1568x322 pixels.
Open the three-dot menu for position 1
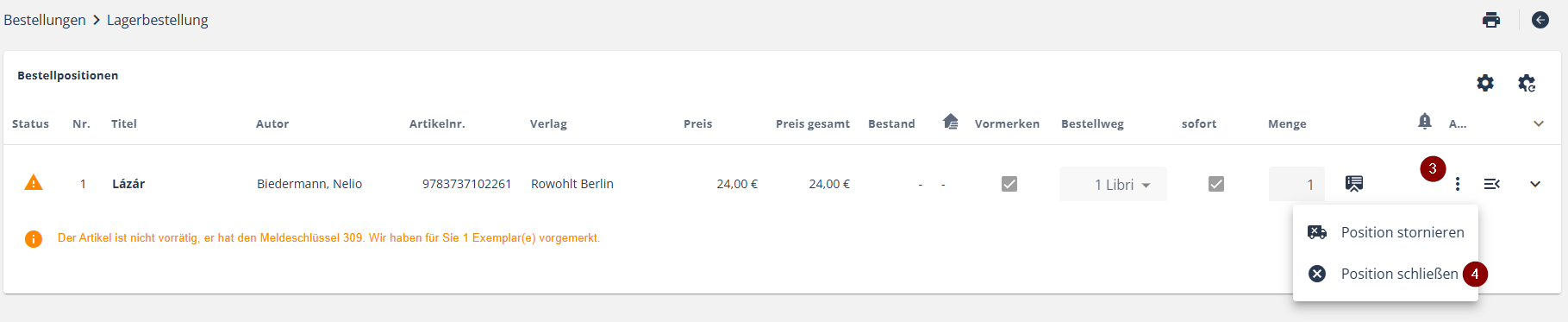click(1458, 184)
